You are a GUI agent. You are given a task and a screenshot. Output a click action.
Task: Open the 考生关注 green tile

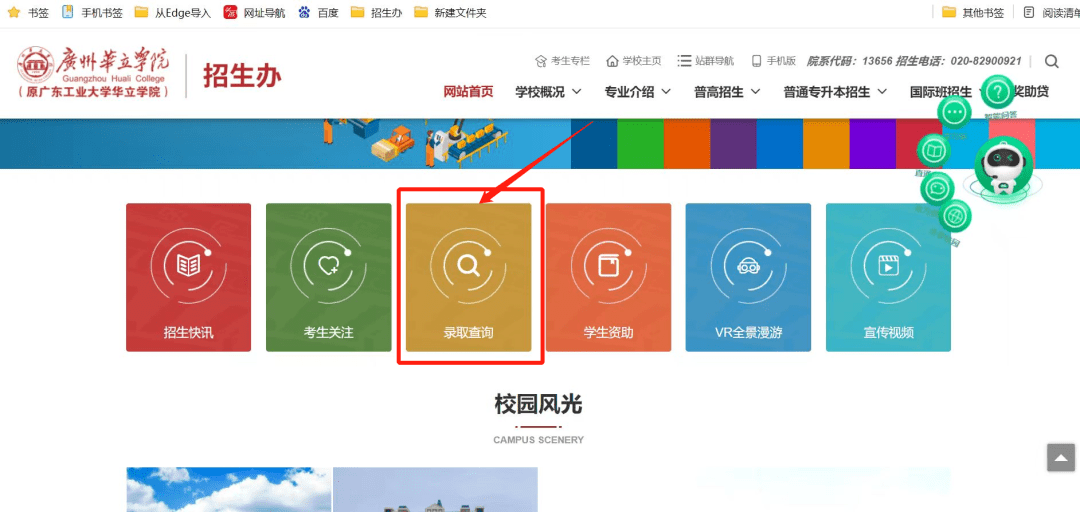329,277
